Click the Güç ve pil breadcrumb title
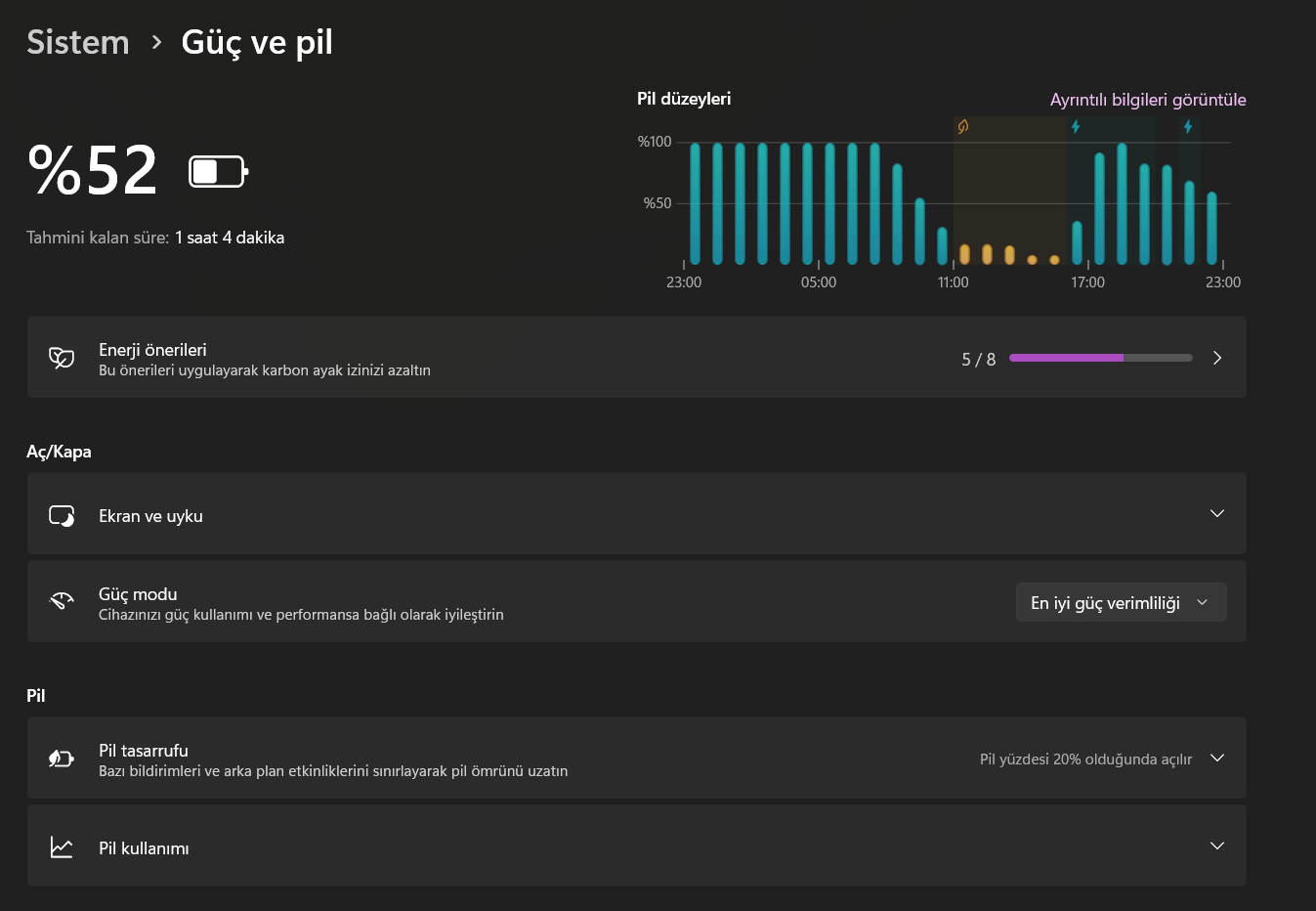The width and height of the screenshot is (1316, 911). click(x=257, y=42)
